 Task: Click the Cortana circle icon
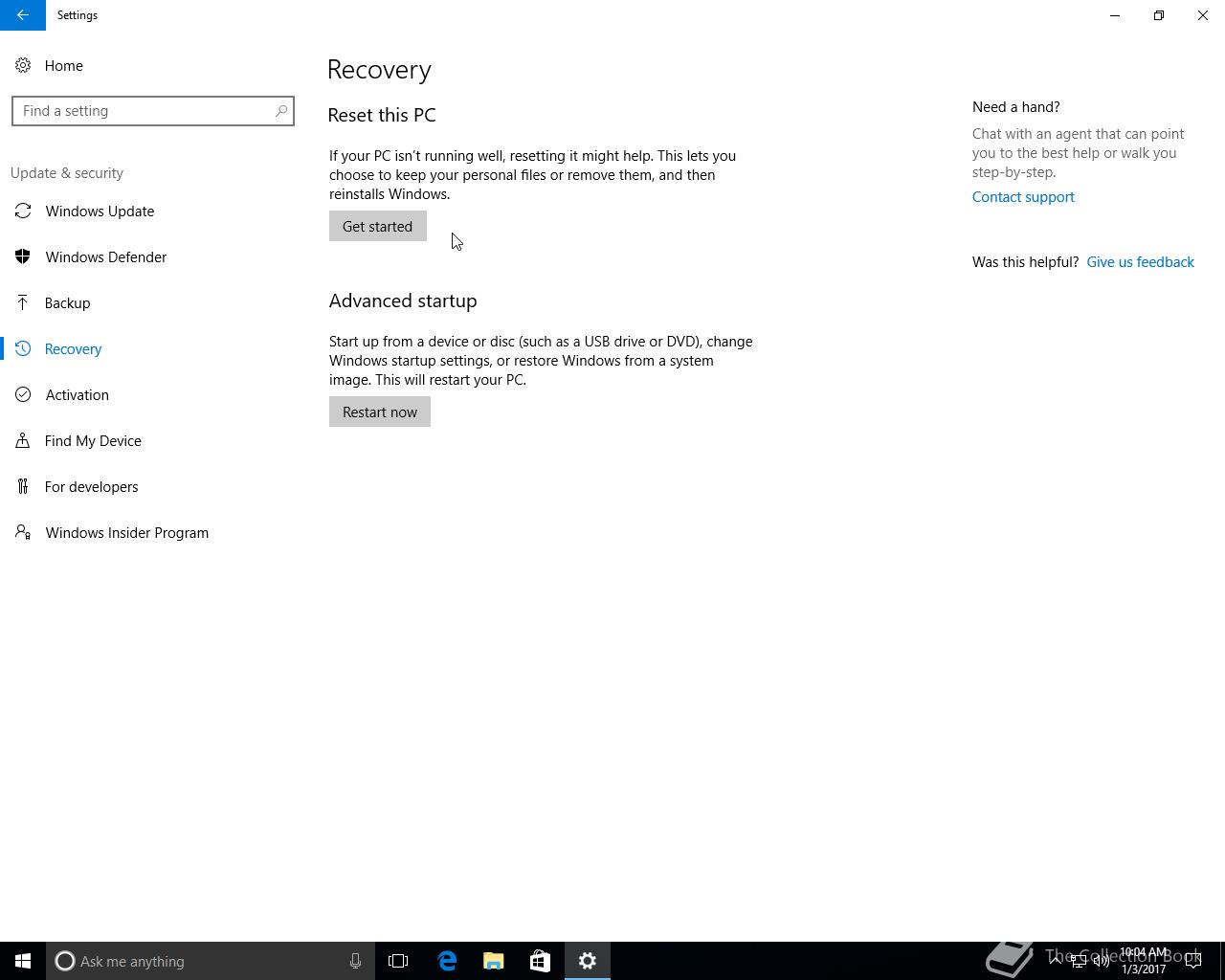click(x=65, y=961)
